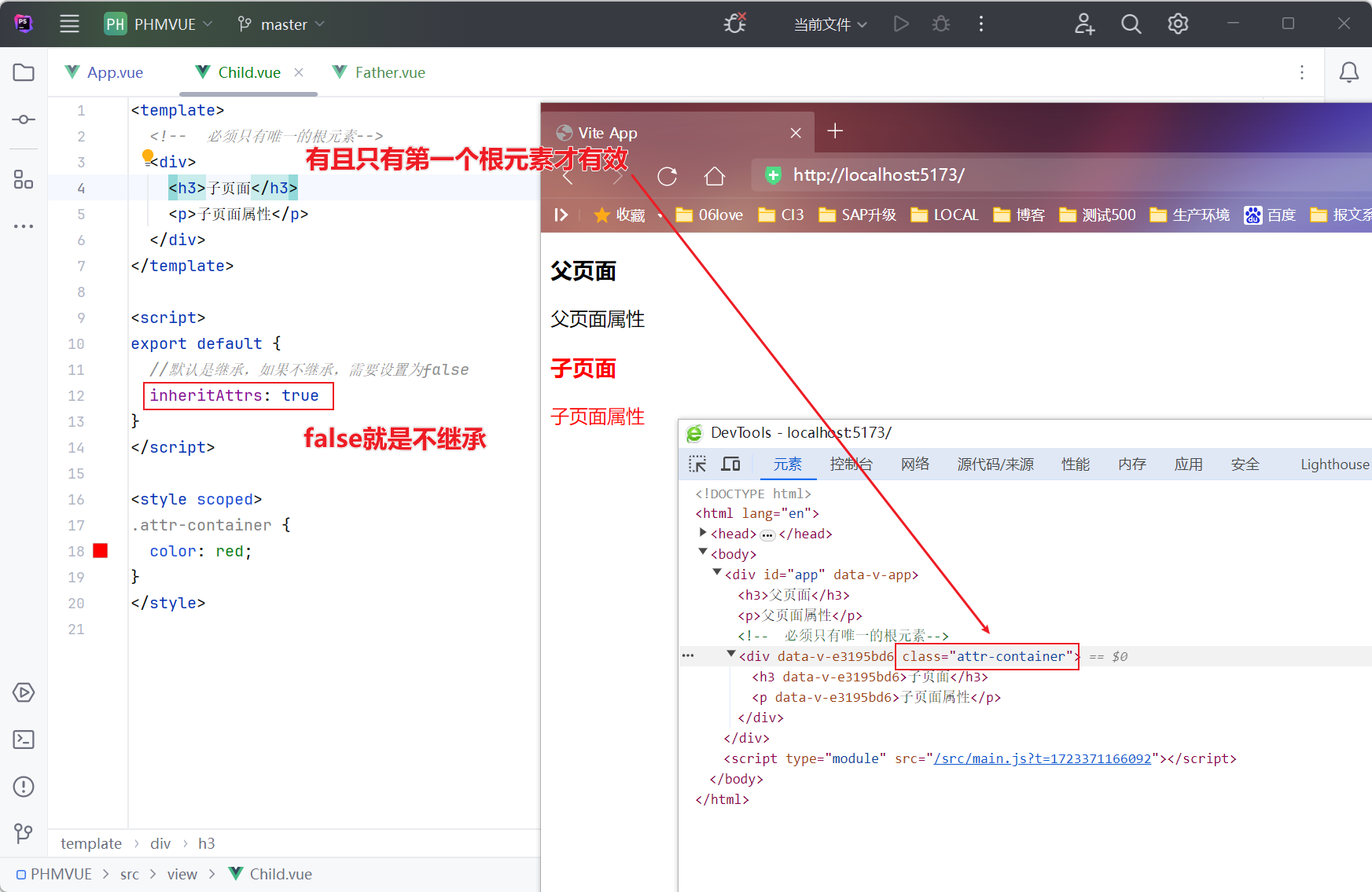
Task: Open the Git tool window icon
Action: pos(24,833)
